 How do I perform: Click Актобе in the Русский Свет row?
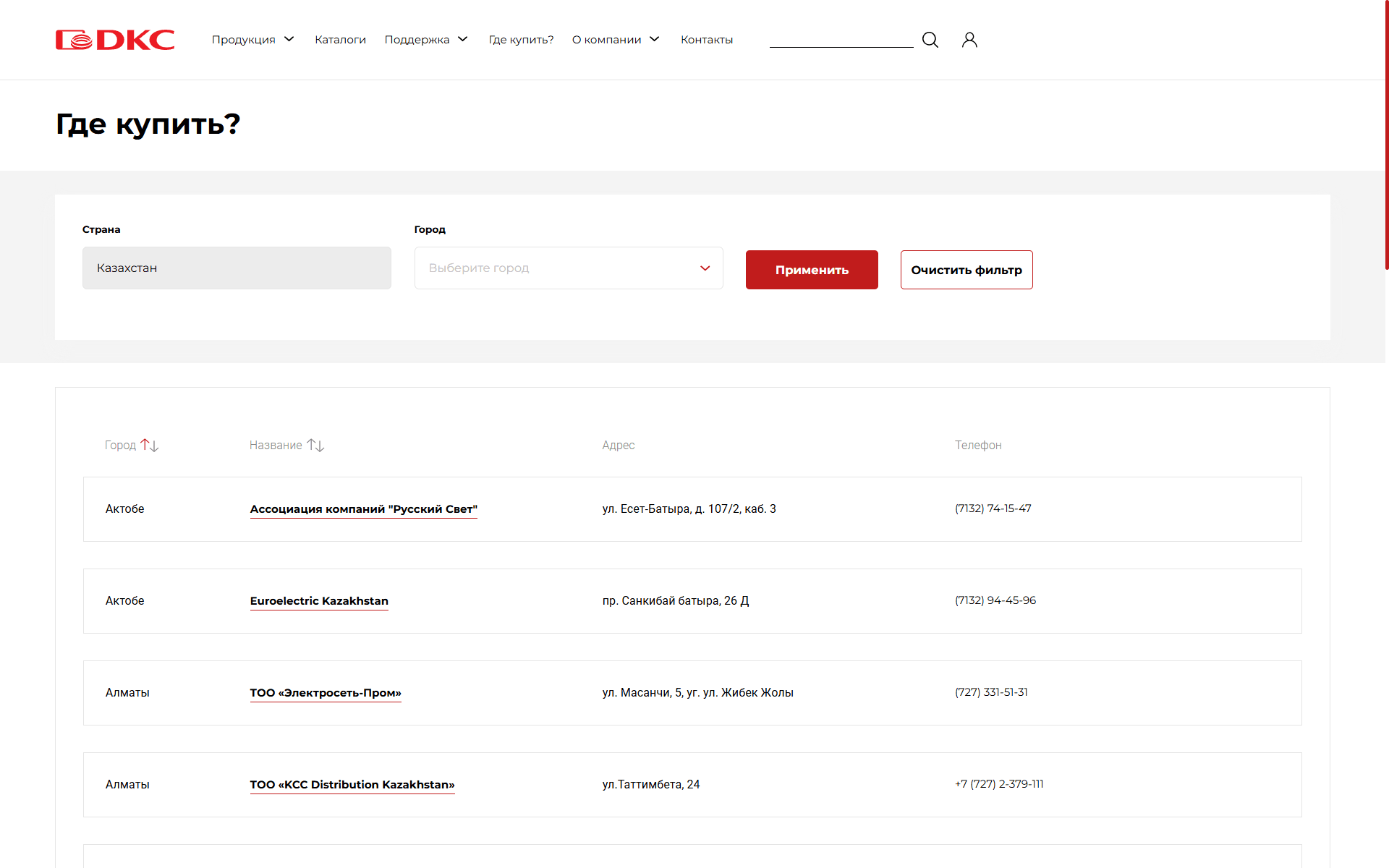[124, 509]
